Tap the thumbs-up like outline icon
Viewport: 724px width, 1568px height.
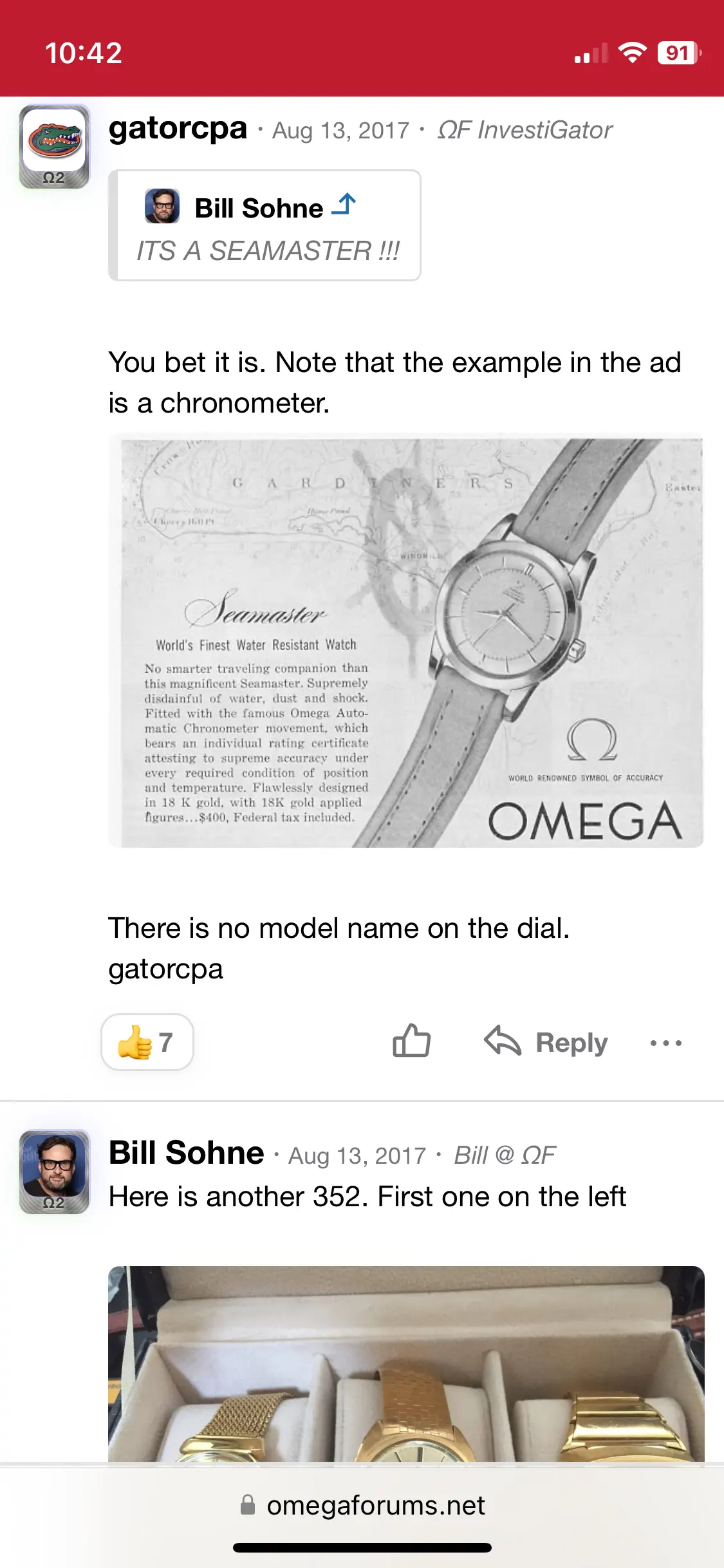(x=411, y=1041)
